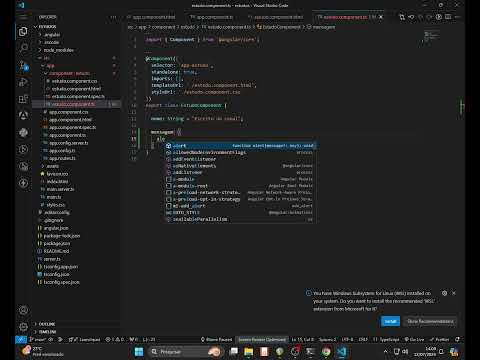Select addEventListener autocomplete suggestion
This screenshot has width=480, height=360.
[x=240, y=159]
